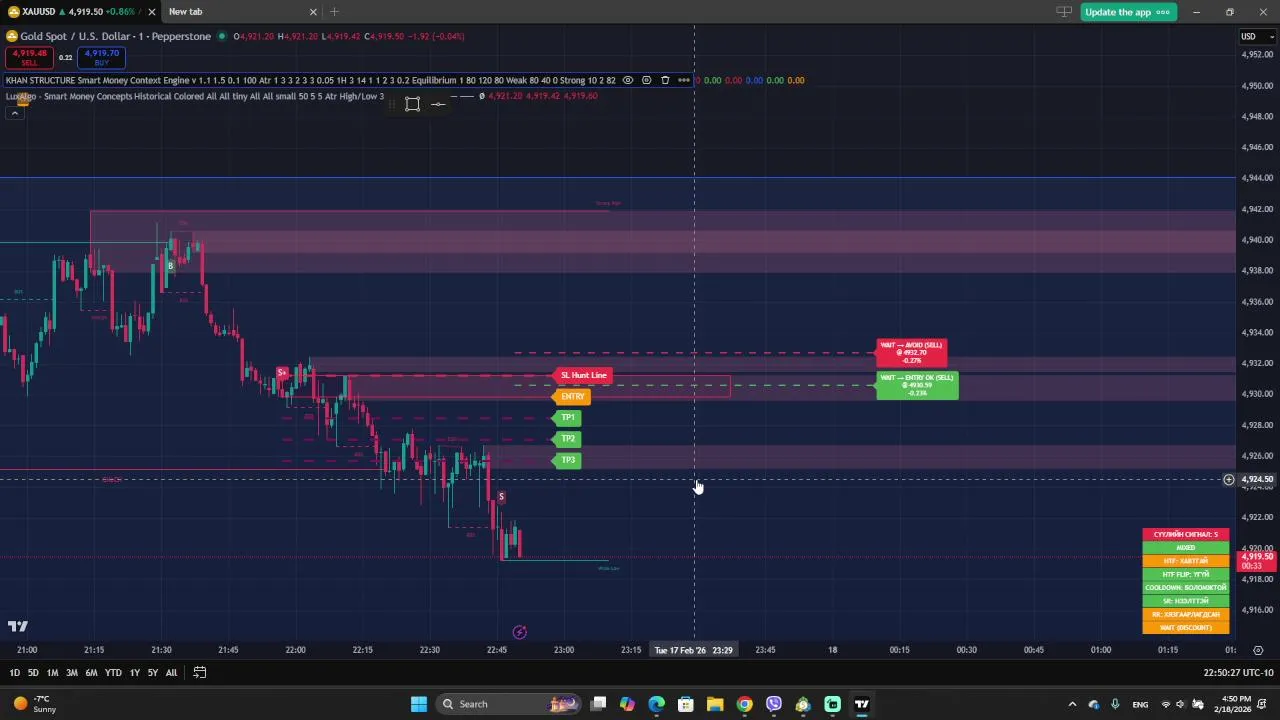The width and height of the screenshot is (1280, 720).
Task: Close the New tab tab
Action: point(313,12)
